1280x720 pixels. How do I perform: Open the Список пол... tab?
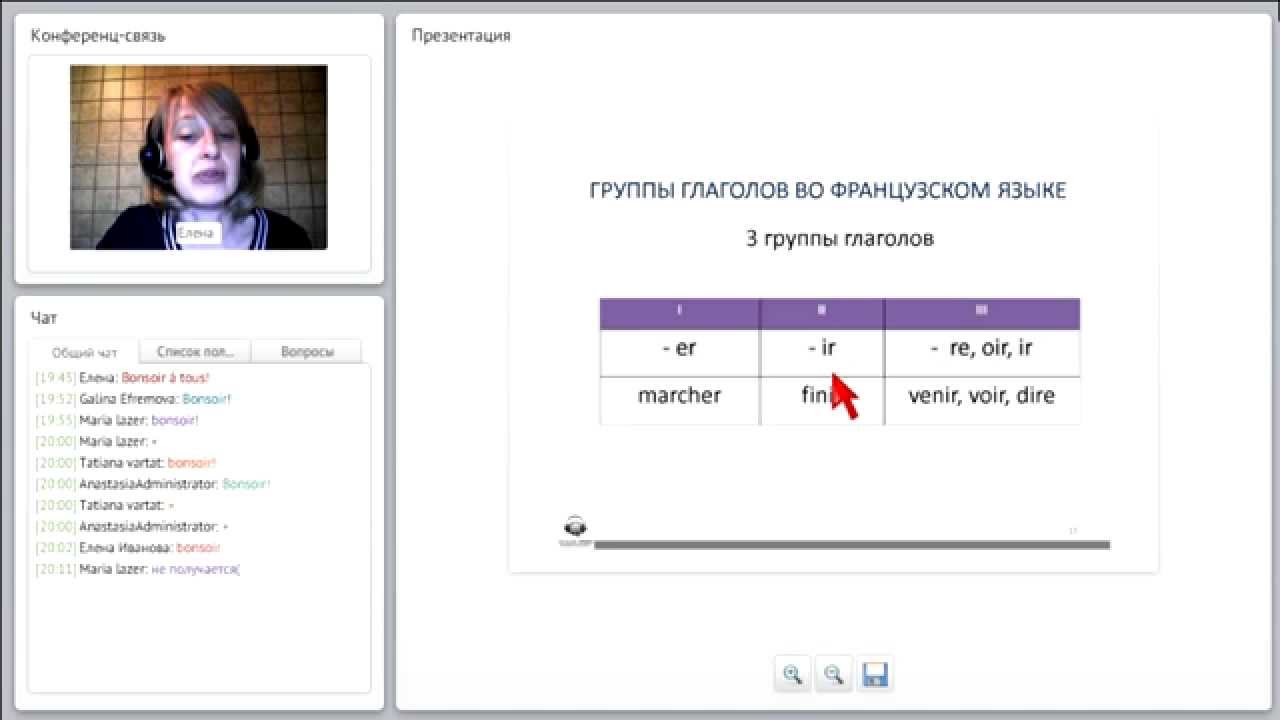pyautogui.click(x=195, y=352)
